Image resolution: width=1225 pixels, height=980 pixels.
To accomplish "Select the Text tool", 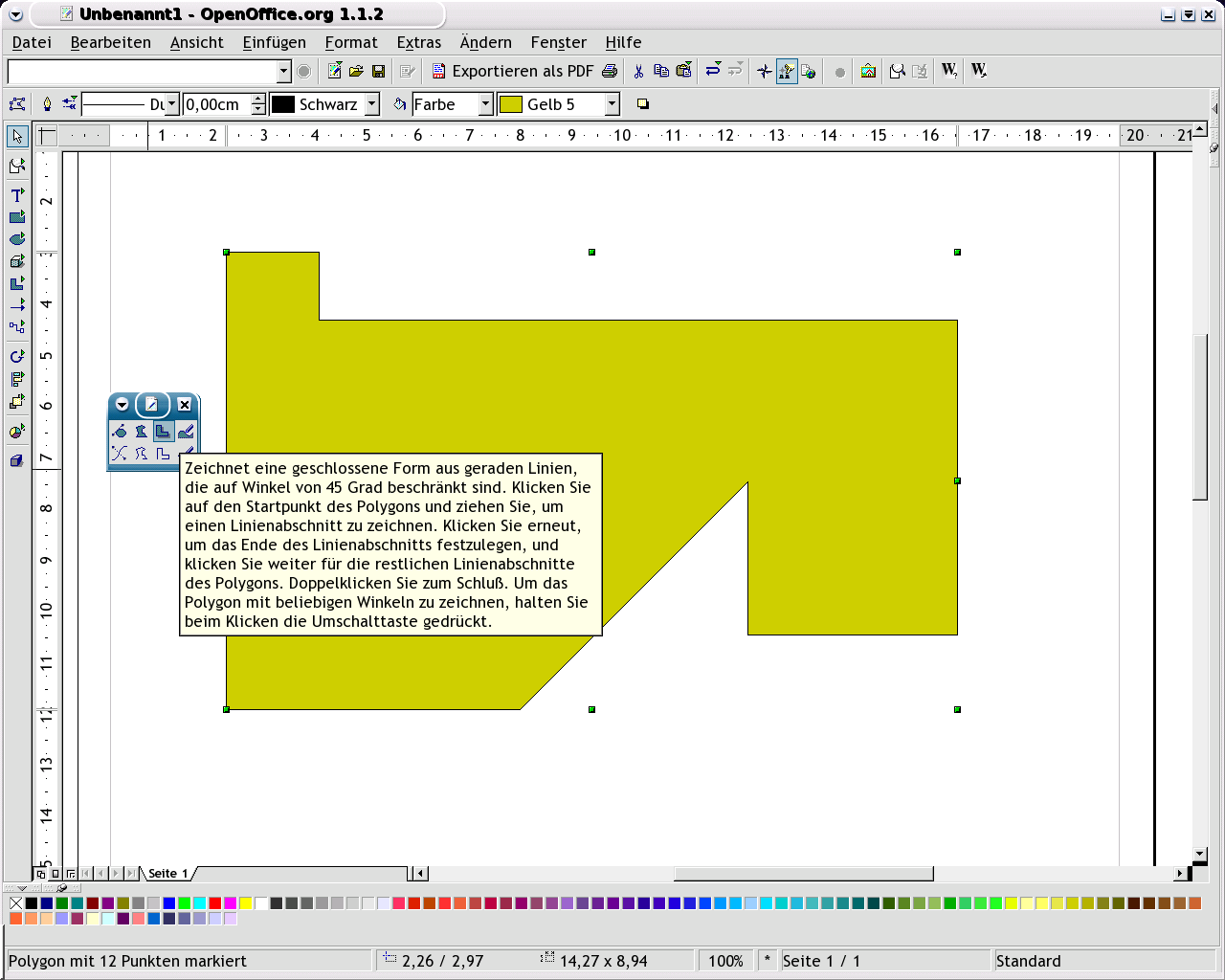I will coord(17,194).
